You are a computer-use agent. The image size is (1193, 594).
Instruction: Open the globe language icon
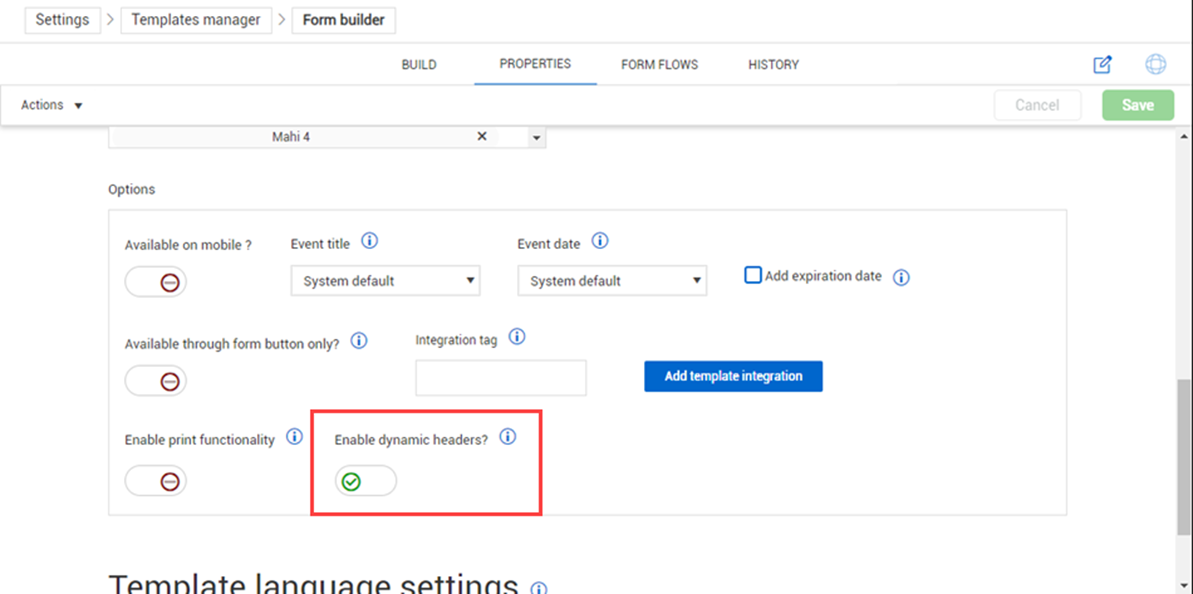coord(1156,65)
